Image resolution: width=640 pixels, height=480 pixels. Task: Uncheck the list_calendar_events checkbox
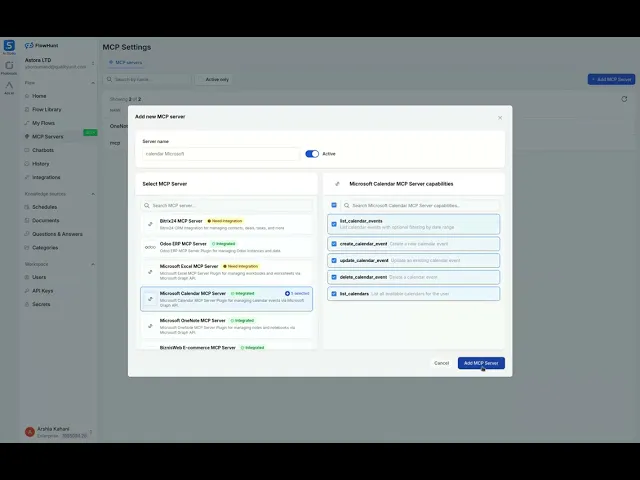[334, 224]
